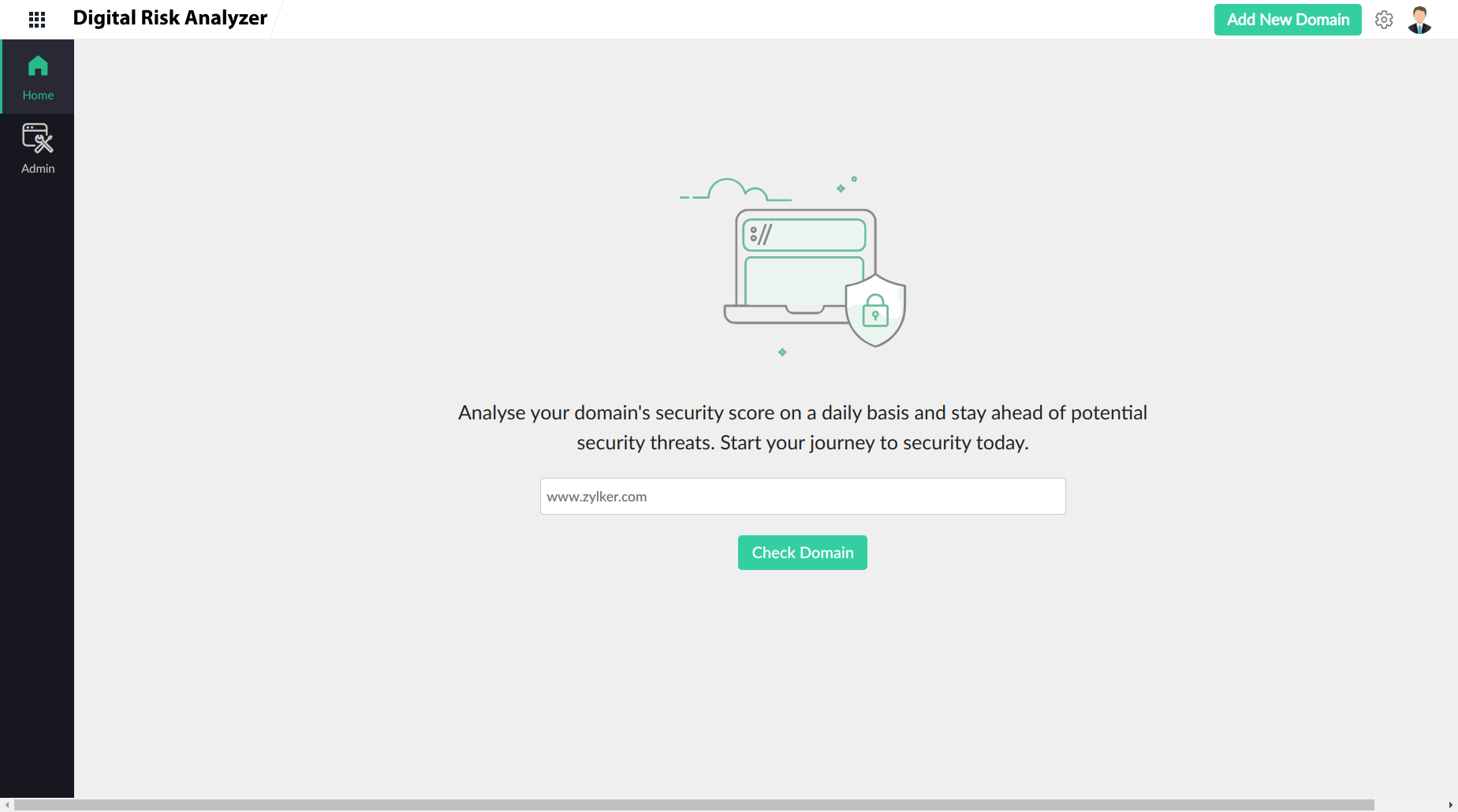This screenshot has height=812, width=1458.
Task: Click the scrollbar's right arrow
Action: coord(1451,805)
